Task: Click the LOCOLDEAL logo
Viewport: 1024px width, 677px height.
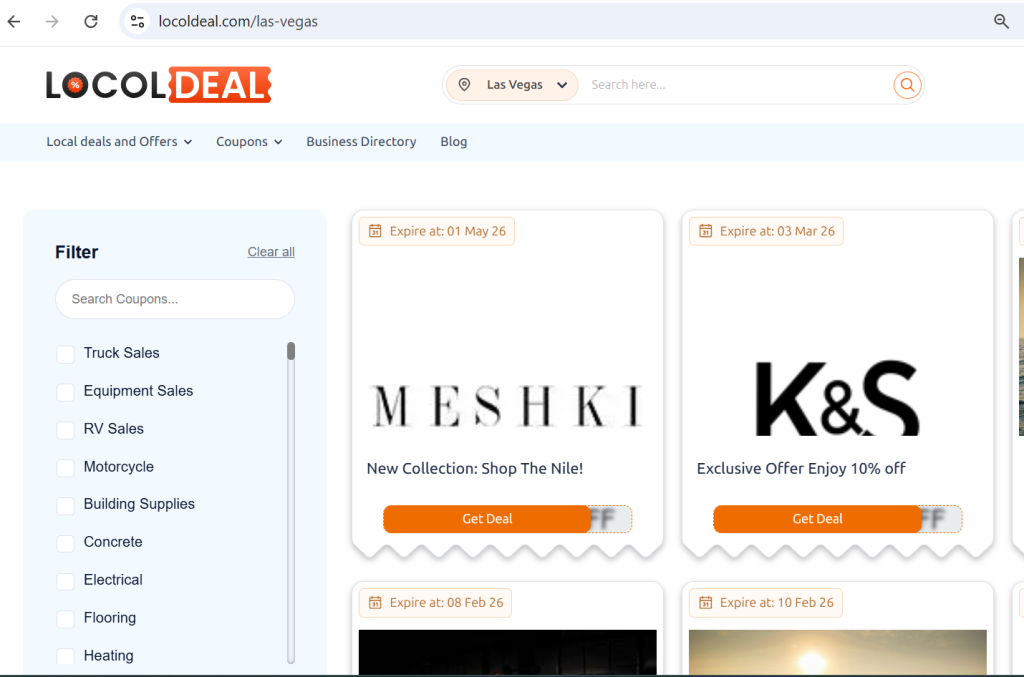Action: [x=158, y=84]
